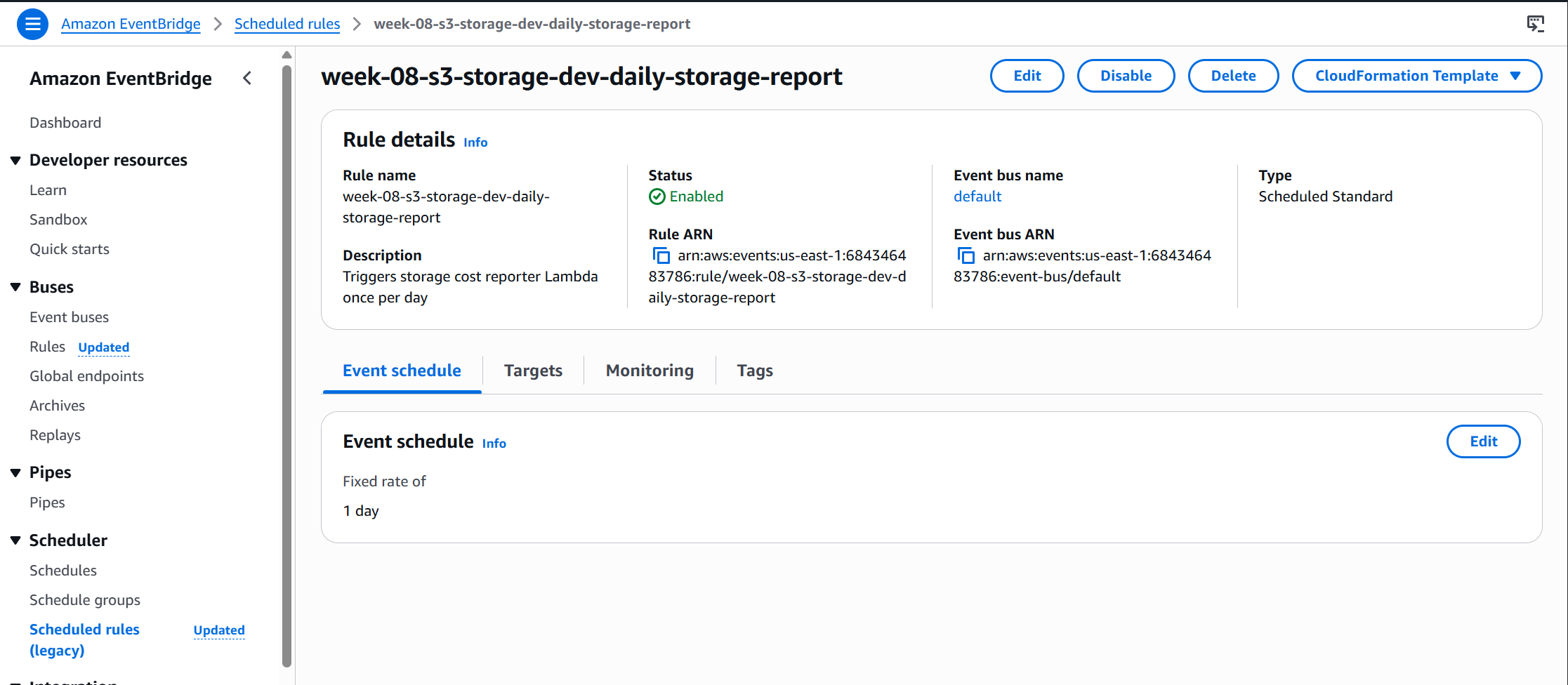This screenshot has width=1568, height=685.
Task: Click Edit in the Event schedule panel
Action: pos(1484,441)
